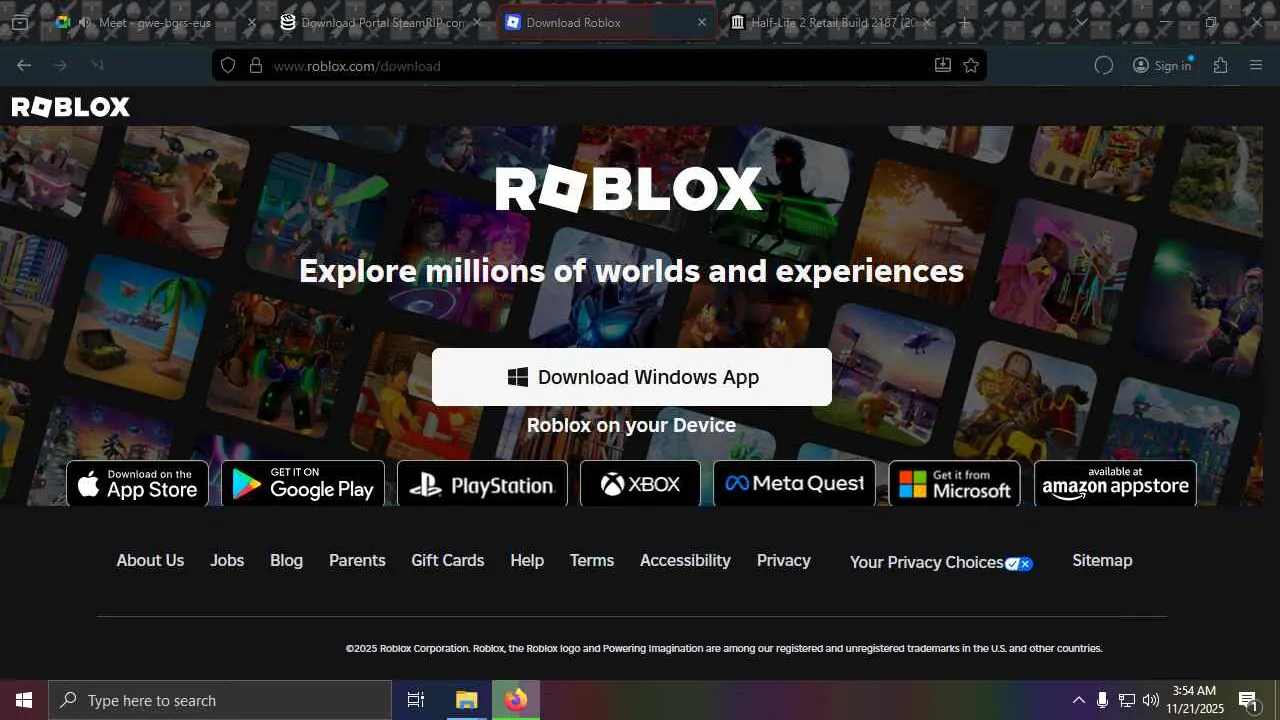Click the Type here to search box
Image resolution: width=1280 pixels, height=720 pixels.
(x=220, y=700)
